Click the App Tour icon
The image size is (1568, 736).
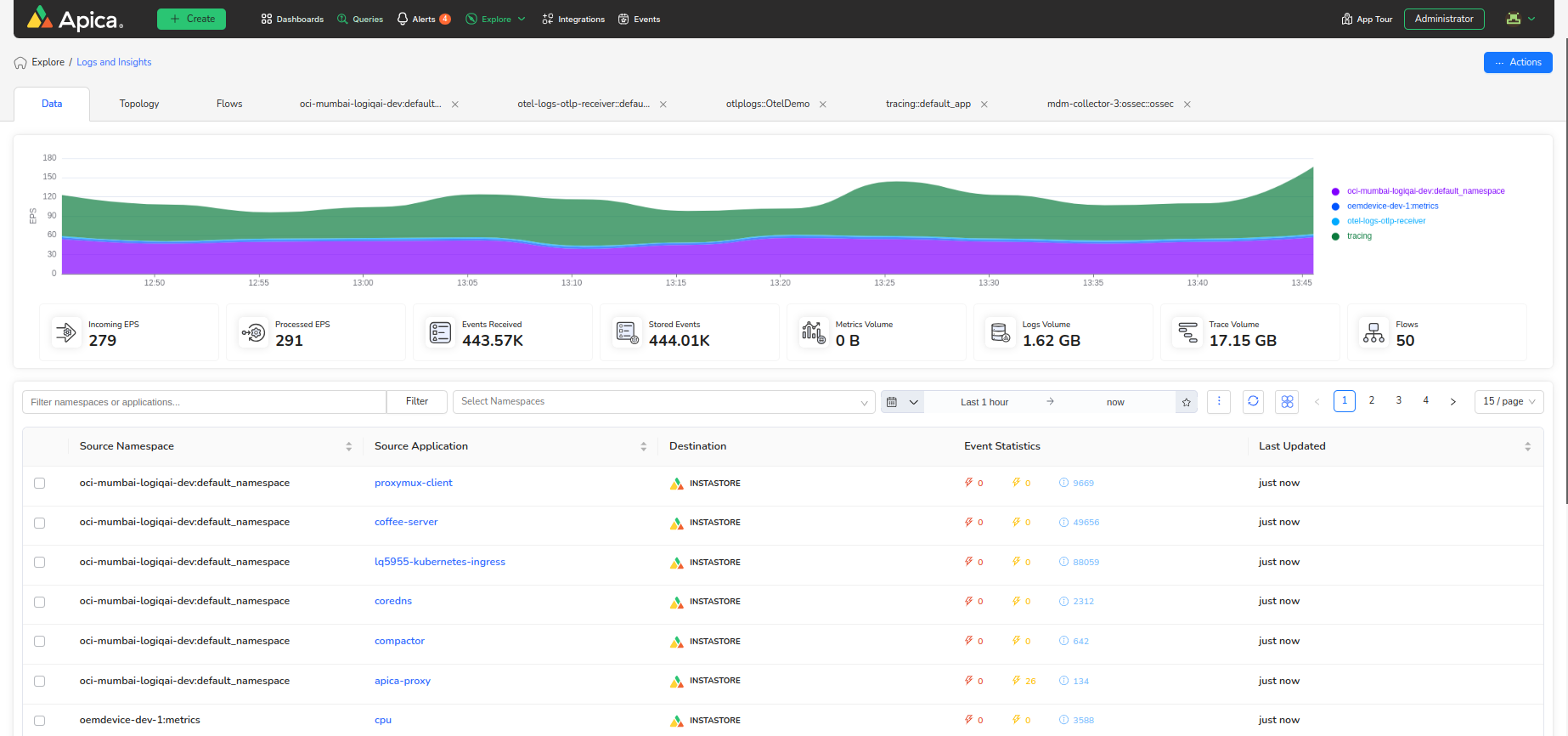[x=1347, y=19]
